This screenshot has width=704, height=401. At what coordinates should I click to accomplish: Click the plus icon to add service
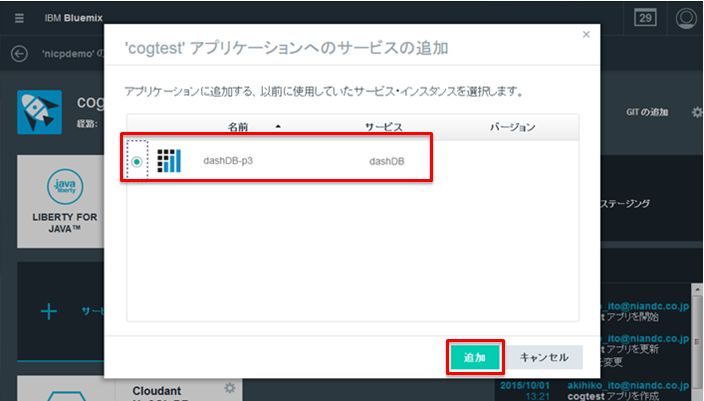[49, 311]
